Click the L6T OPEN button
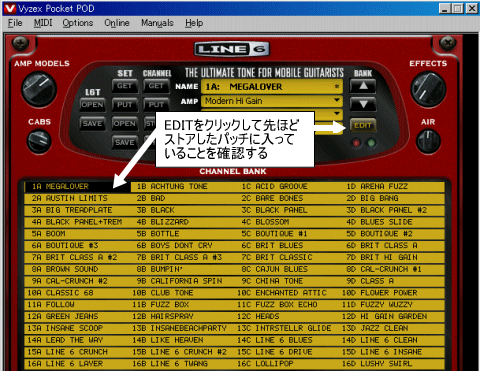Image resolution: width=480 pixels, height=371 pixels. (92, 105)
